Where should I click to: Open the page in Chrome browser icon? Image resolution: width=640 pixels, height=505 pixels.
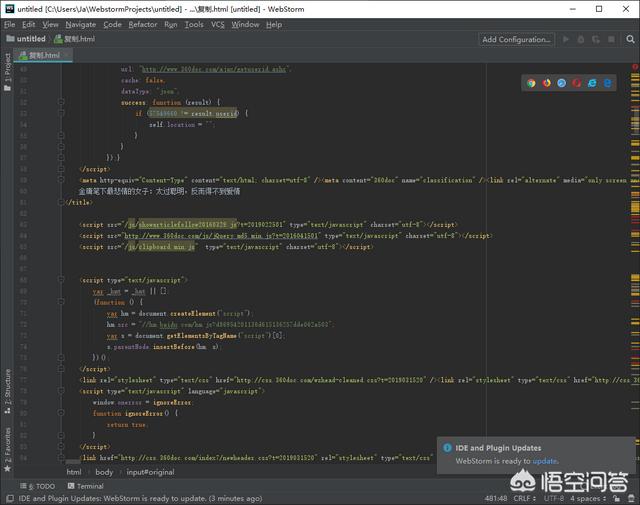[531, 83]
